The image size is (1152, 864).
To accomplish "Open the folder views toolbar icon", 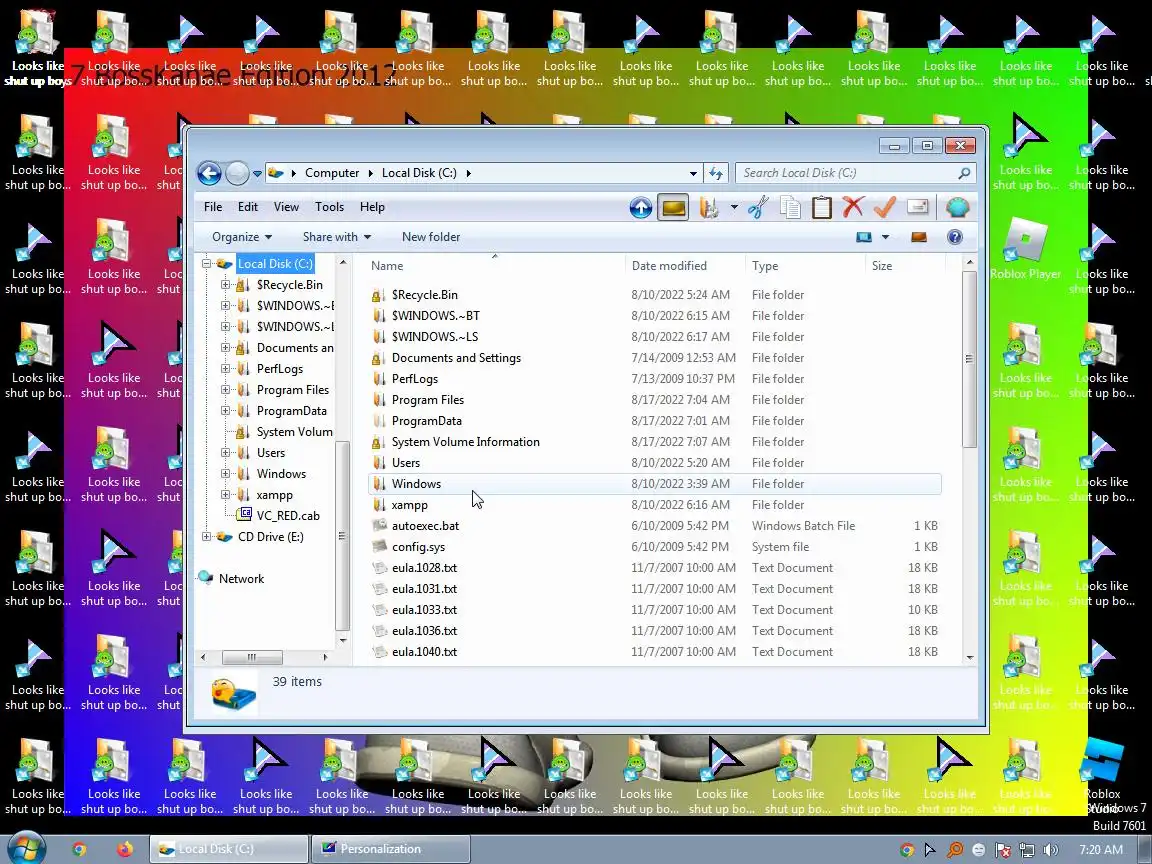I will click(x=709, y=208).
